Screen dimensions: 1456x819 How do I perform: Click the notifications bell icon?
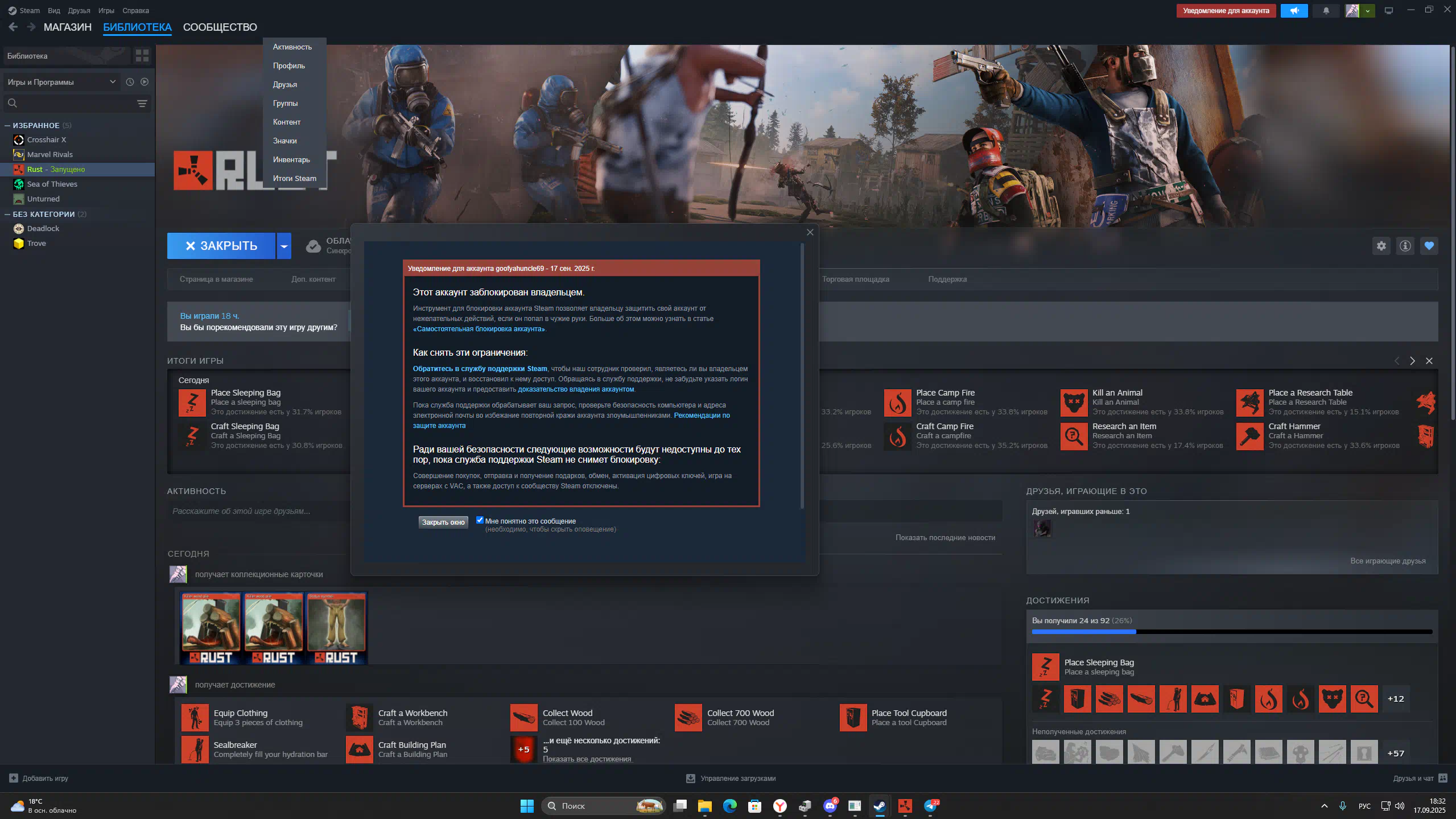[x=1326, y=11]
